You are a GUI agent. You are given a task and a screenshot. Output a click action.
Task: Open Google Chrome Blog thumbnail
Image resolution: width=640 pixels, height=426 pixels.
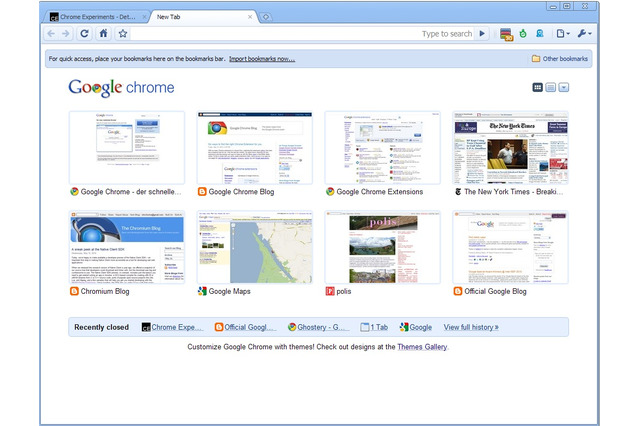255,148
